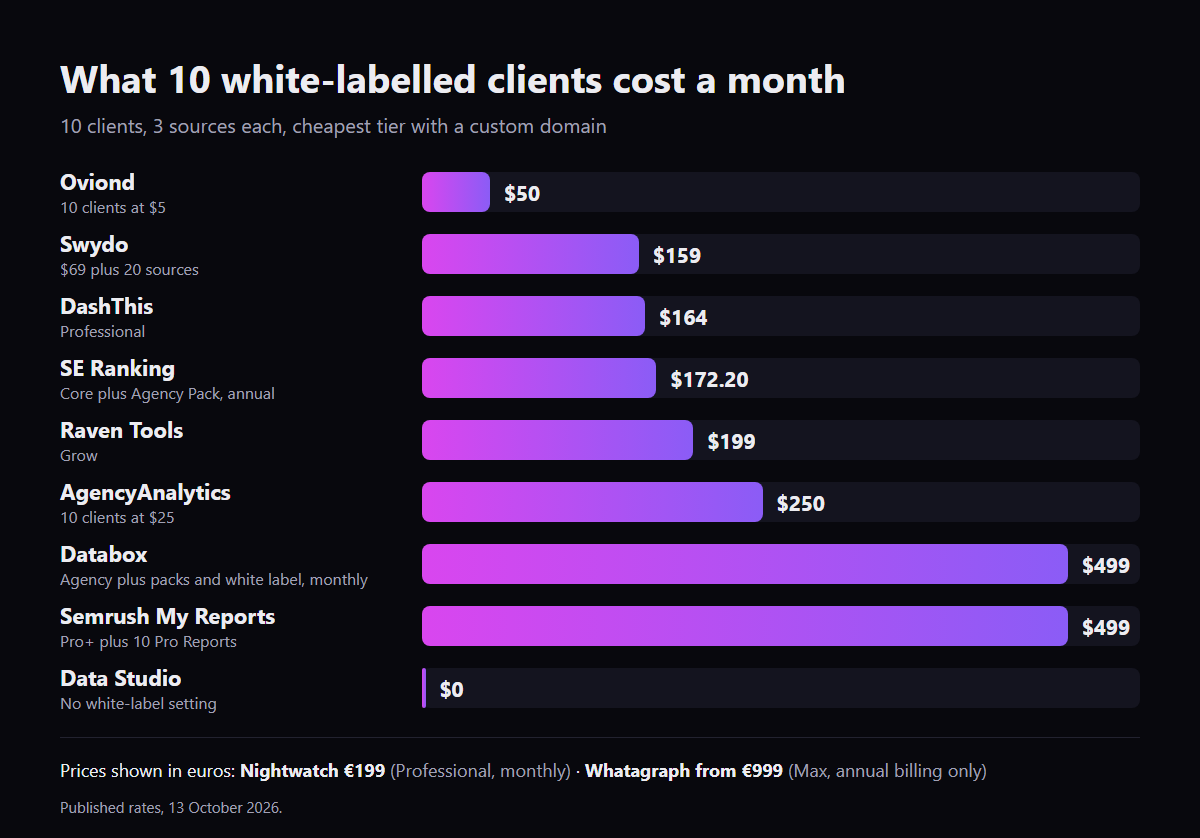Click the thin Data Studio bar
The height and width of the screenshot is (838, 1200).
[424, 688]
